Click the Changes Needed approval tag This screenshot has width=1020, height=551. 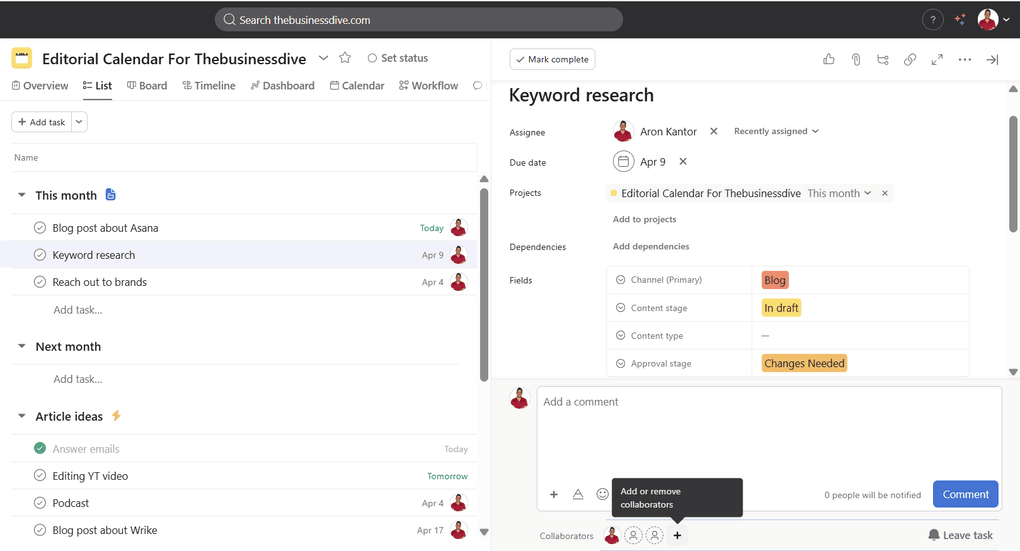(805, 363)
